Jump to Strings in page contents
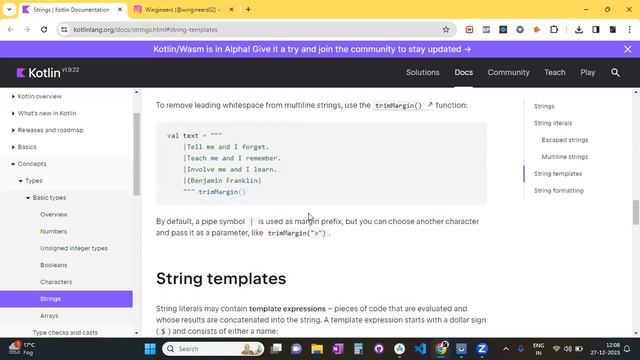 pos(544,106)
